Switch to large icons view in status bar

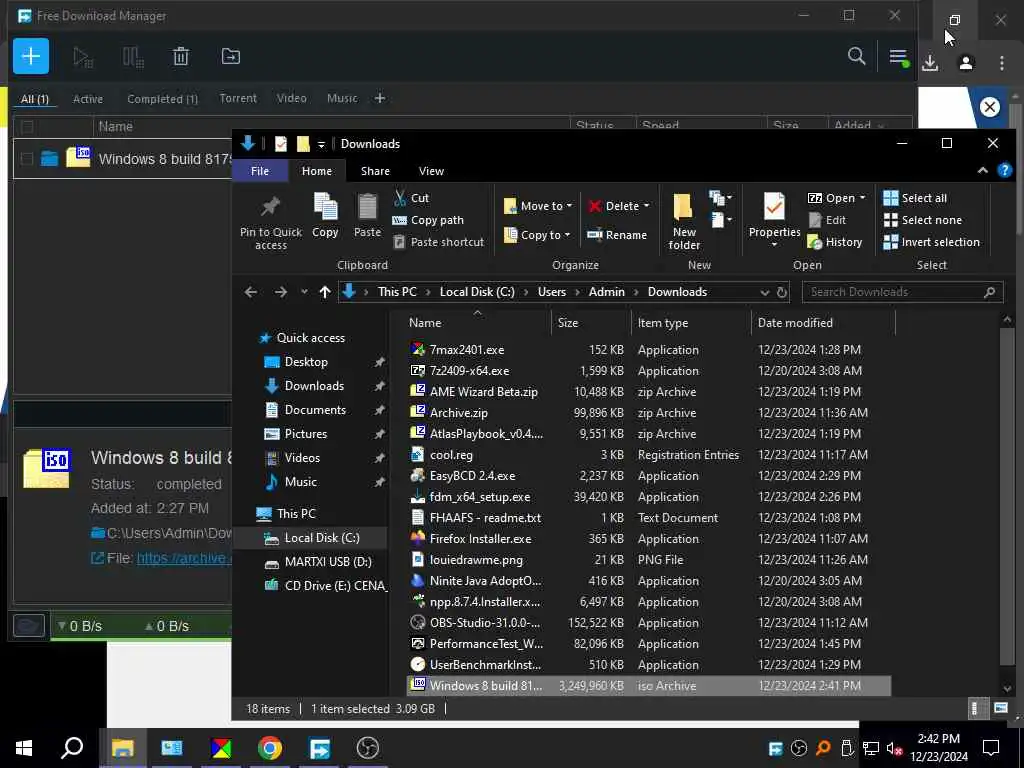click(1000, 708)
